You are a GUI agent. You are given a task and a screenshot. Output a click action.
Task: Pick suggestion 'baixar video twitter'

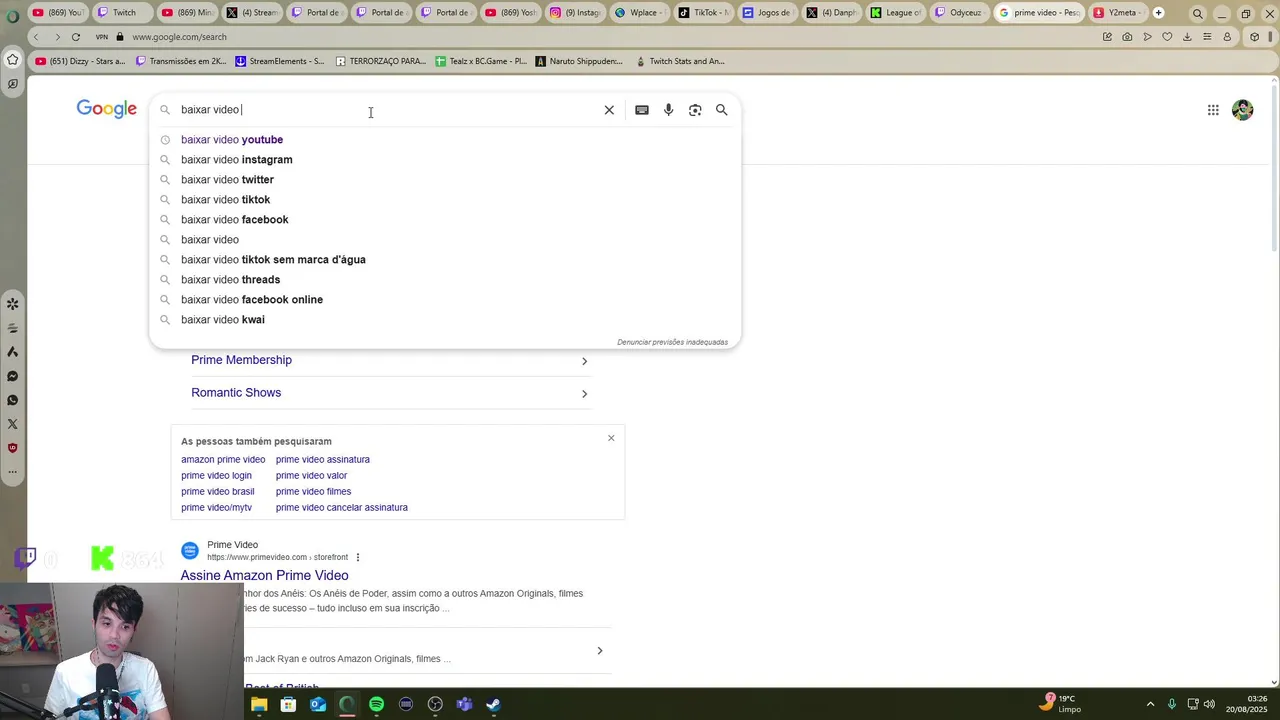(x=445, y=180)
